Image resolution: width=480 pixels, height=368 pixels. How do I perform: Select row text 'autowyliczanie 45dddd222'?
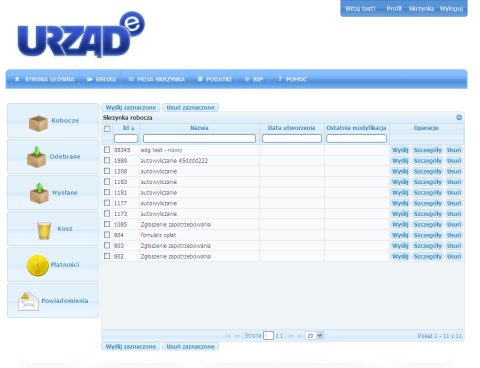174,161
